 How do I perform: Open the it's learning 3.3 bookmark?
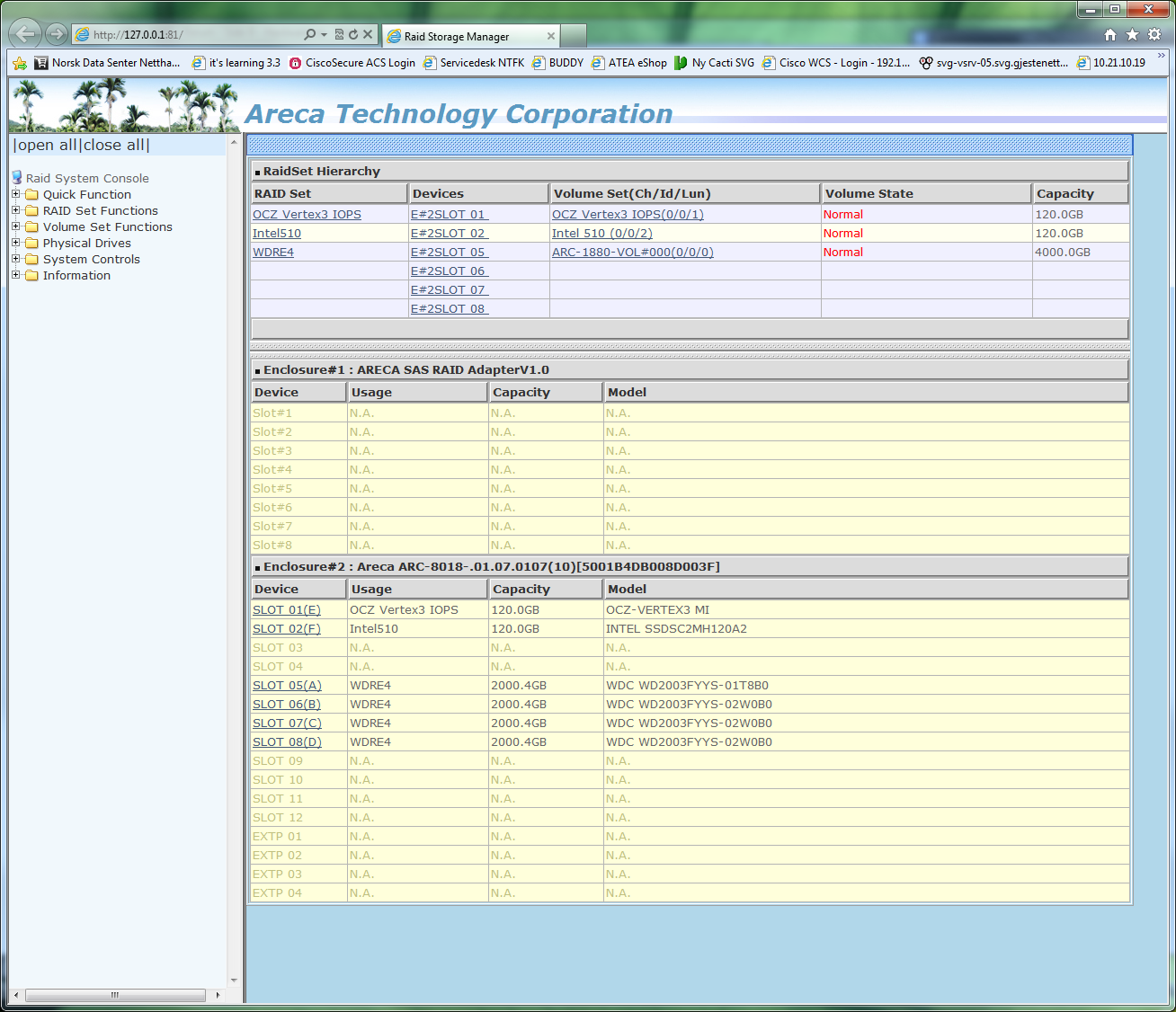236,63
